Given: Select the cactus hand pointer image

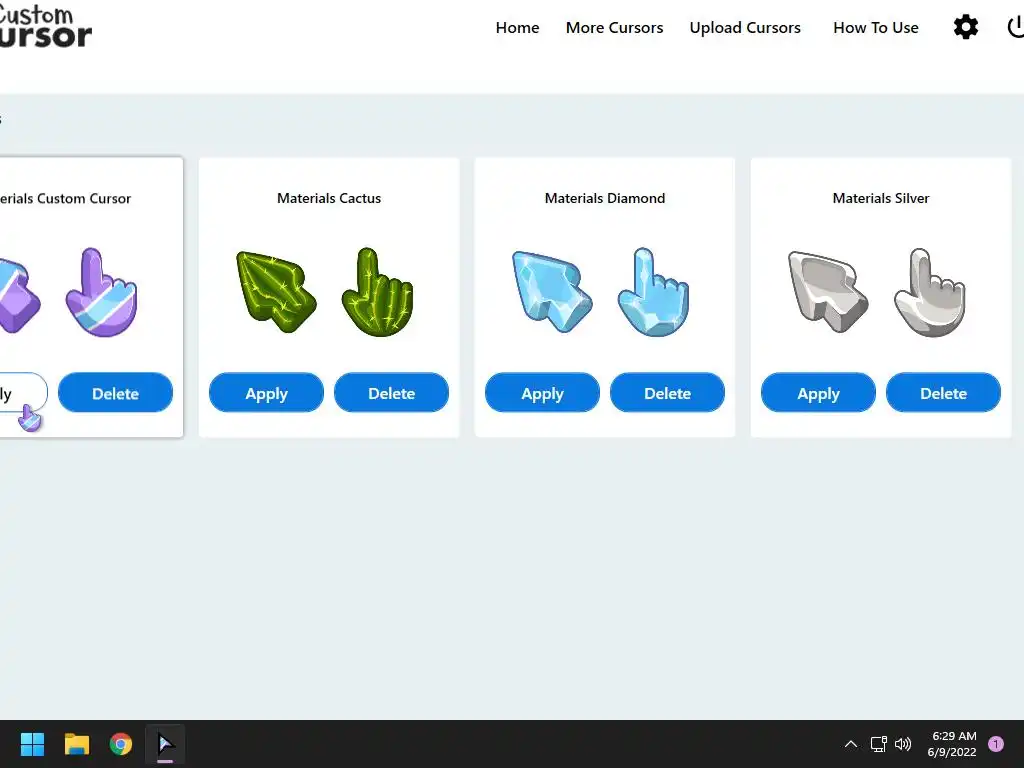Looking at the screenshot, I should (x=377, y=292).
